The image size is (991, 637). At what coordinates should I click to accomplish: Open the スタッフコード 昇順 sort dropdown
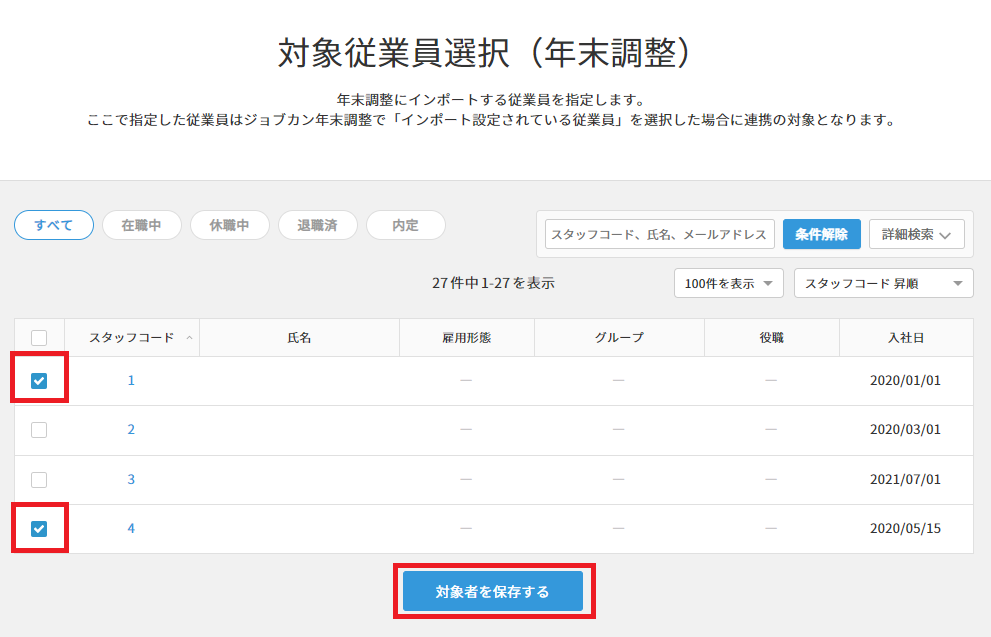pos(884,283)
